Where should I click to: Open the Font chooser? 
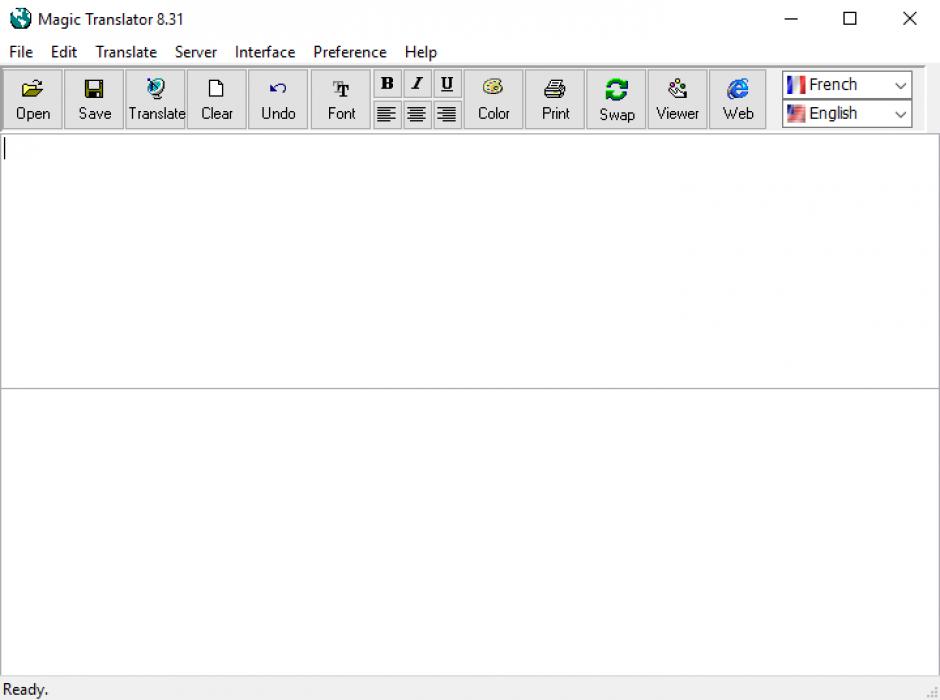tap(341, 99)
